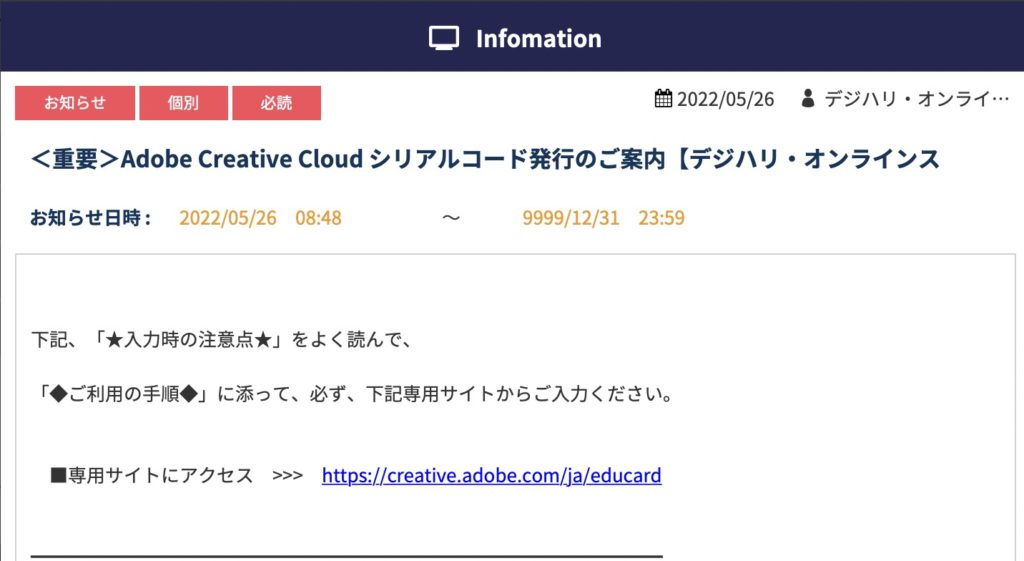Click the ■専用サイトにアクセス label
Viewport: 1024px width, 561px height.
(x=152, y=476)
